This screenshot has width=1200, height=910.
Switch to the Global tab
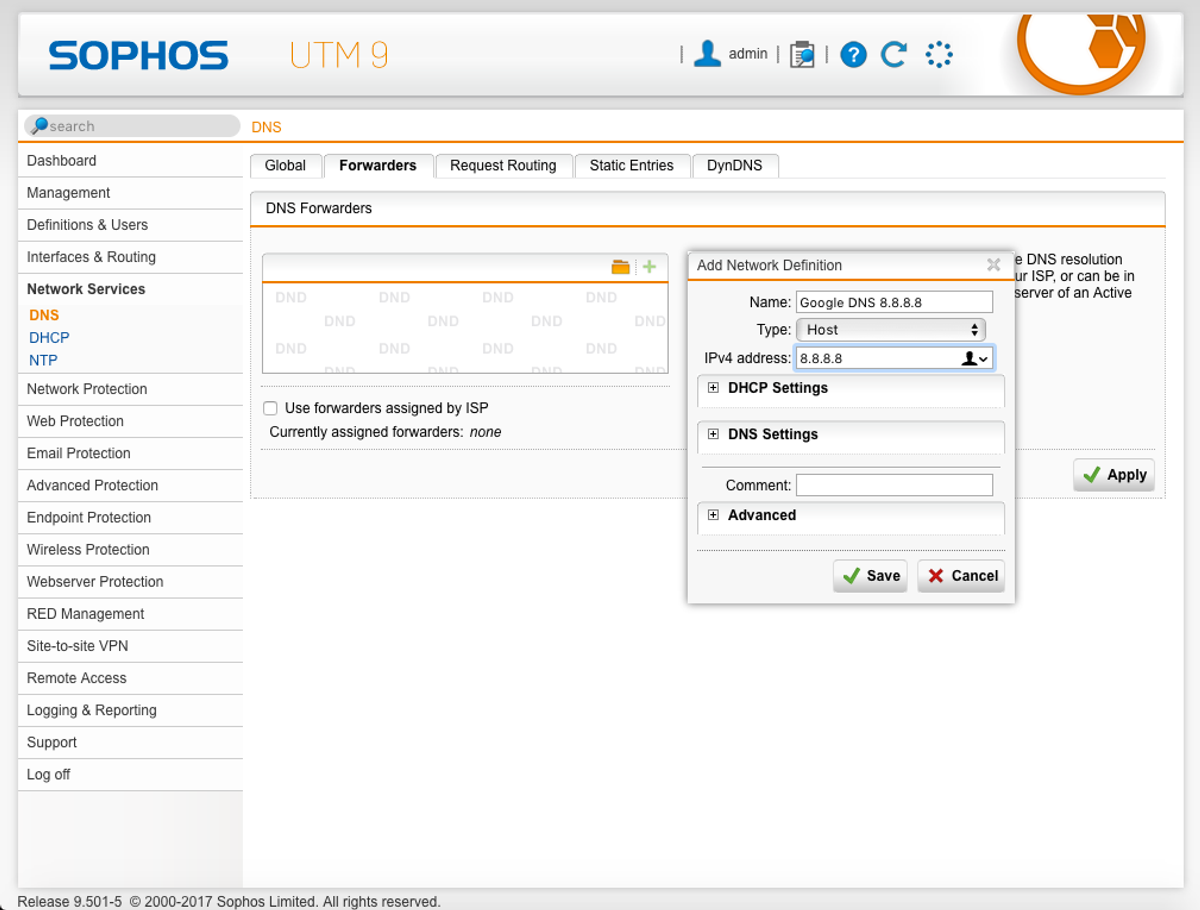pos(286,166)
